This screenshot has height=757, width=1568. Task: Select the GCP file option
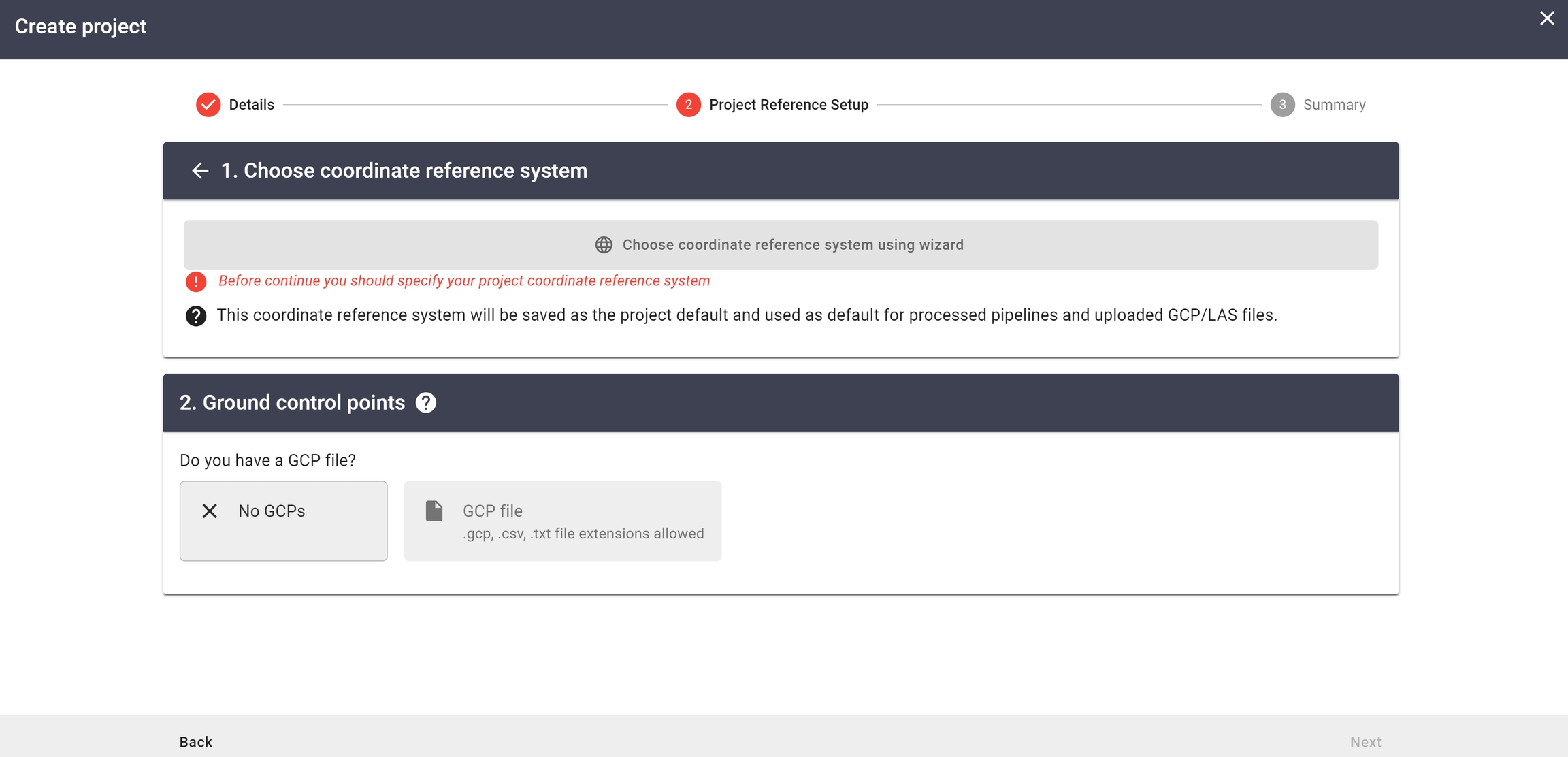coord(563,521)
